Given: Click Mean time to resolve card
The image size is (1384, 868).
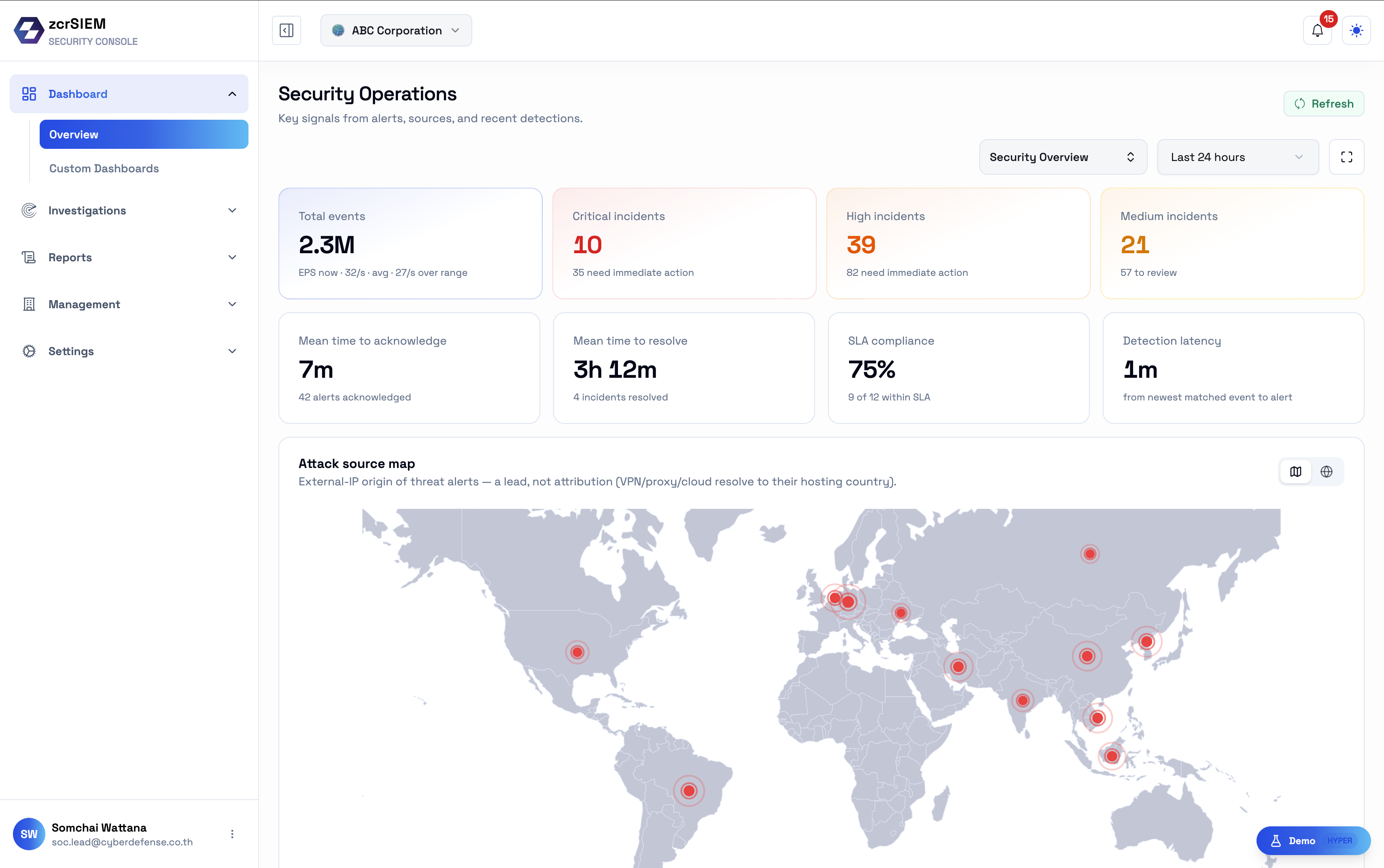Looking at the screenshot, I should click(684, 368).
